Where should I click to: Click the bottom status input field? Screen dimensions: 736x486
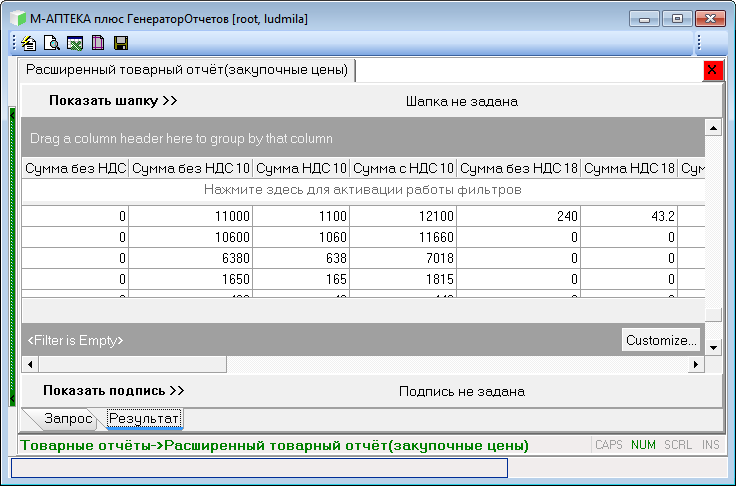(x=259, y=468)
